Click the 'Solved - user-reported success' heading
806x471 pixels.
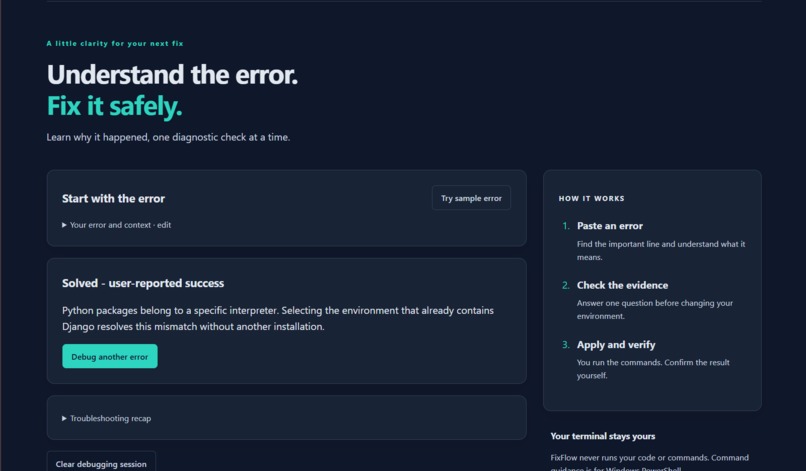coord(143,283)
